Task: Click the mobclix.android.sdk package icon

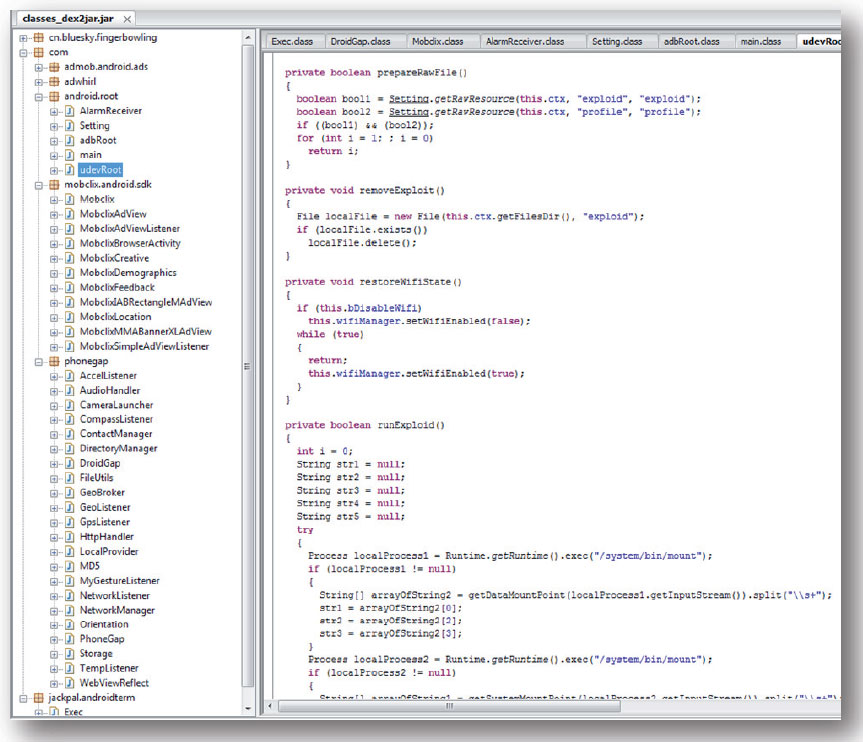Action: 54,184
